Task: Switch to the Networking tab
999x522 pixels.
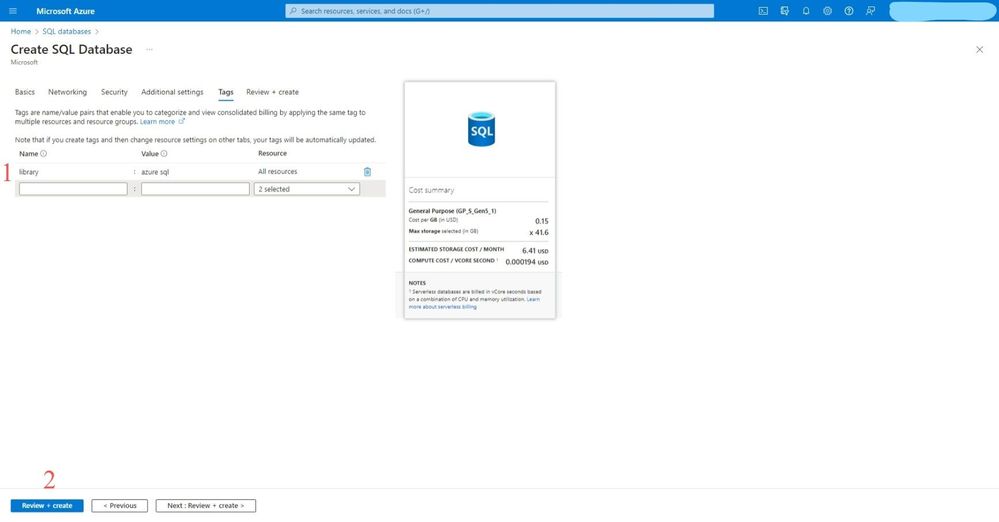Action: coord(68,92)
